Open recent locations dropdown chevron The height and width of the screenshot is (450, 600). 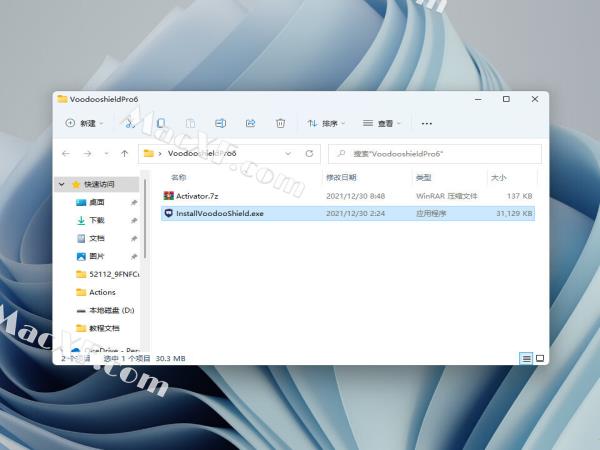pos(107,154)
